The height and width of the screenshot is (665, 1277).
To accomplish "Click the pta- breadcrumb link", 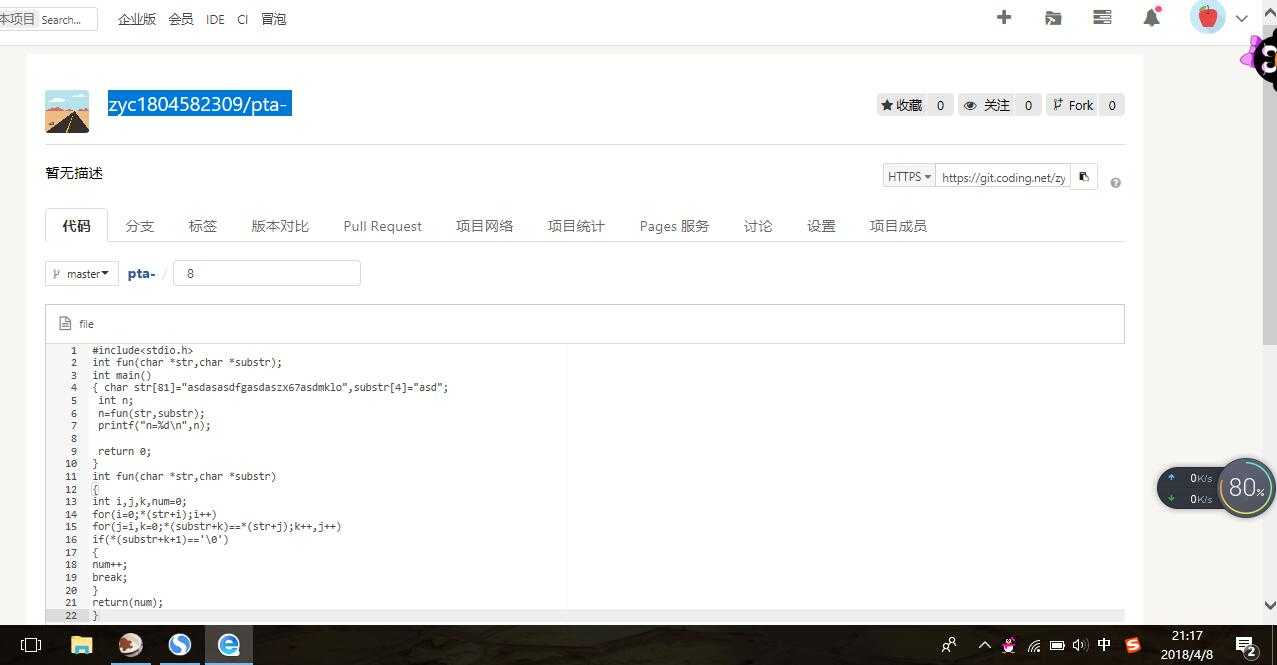I will (141, 273).
